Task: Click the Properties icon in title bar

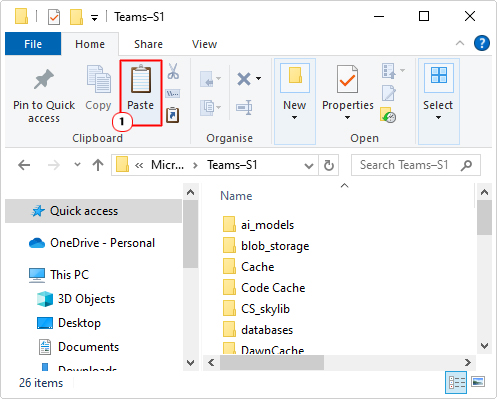Action: point(54,17)
